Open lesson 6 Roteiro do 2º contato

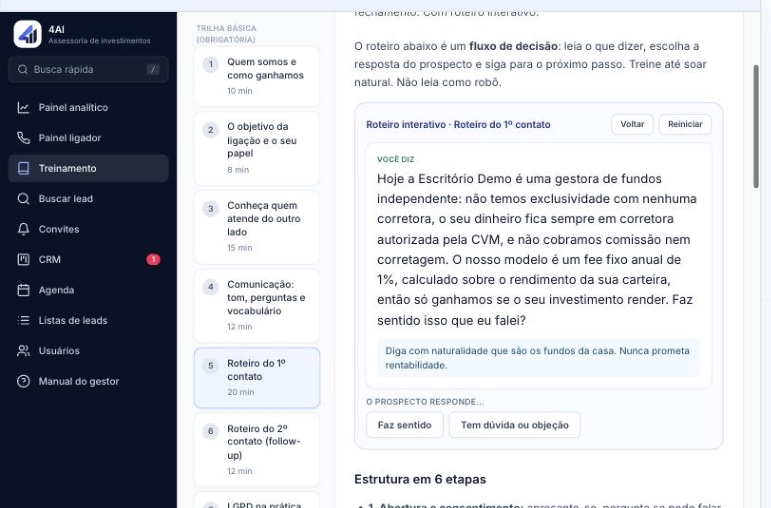pos(257,449)
